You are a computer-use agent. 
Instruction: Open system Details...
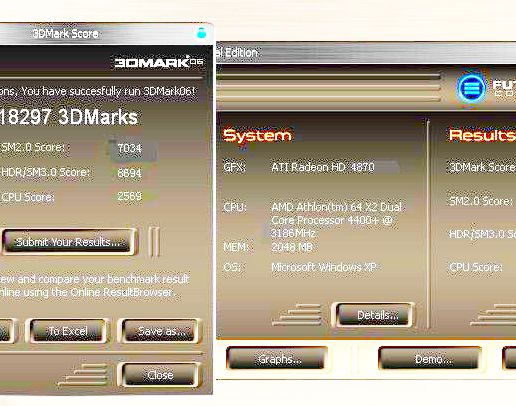[x=374, y=314]
